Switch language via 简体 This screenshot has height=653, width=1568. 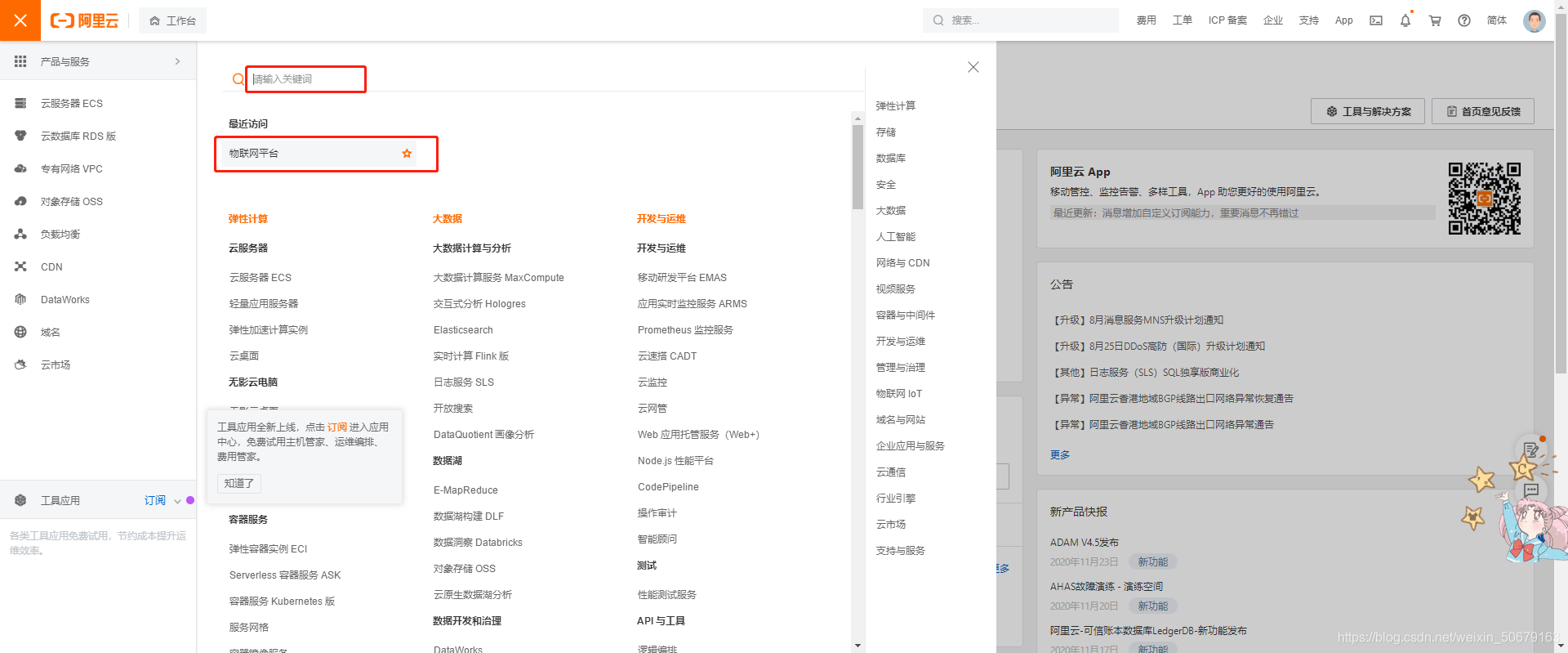(x=1497, y=20)
